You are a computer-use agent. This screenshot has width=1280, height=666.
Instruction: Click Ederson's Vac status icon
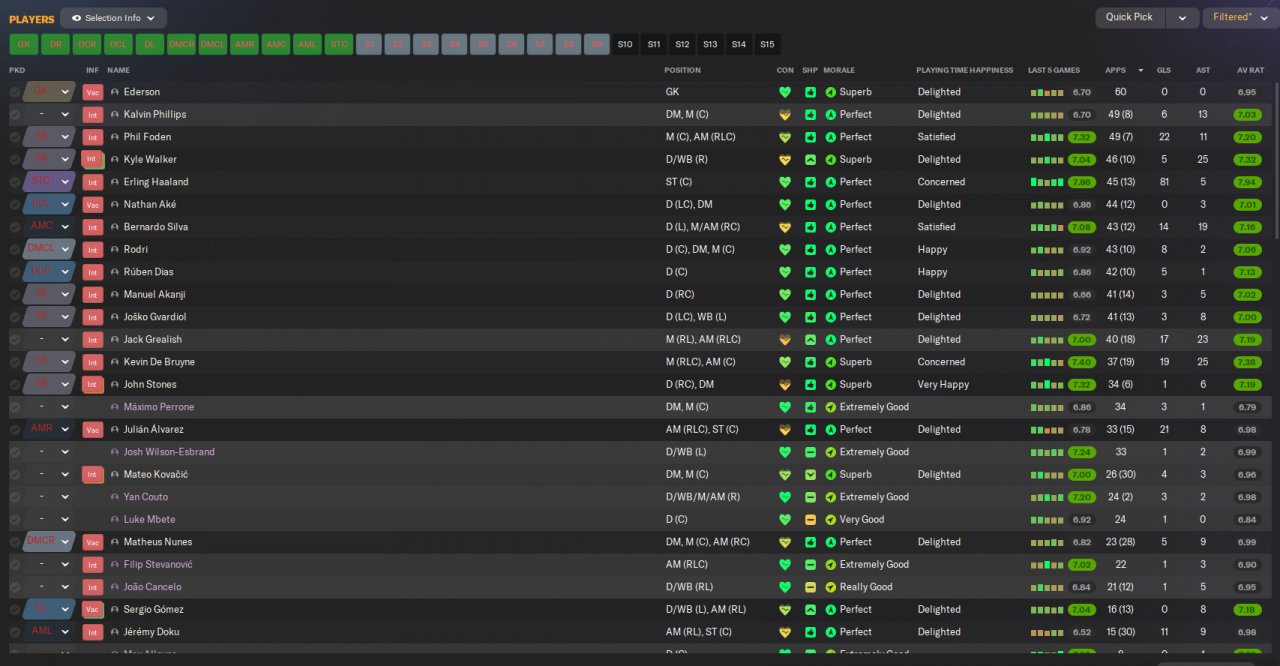(x=93, y=92)
